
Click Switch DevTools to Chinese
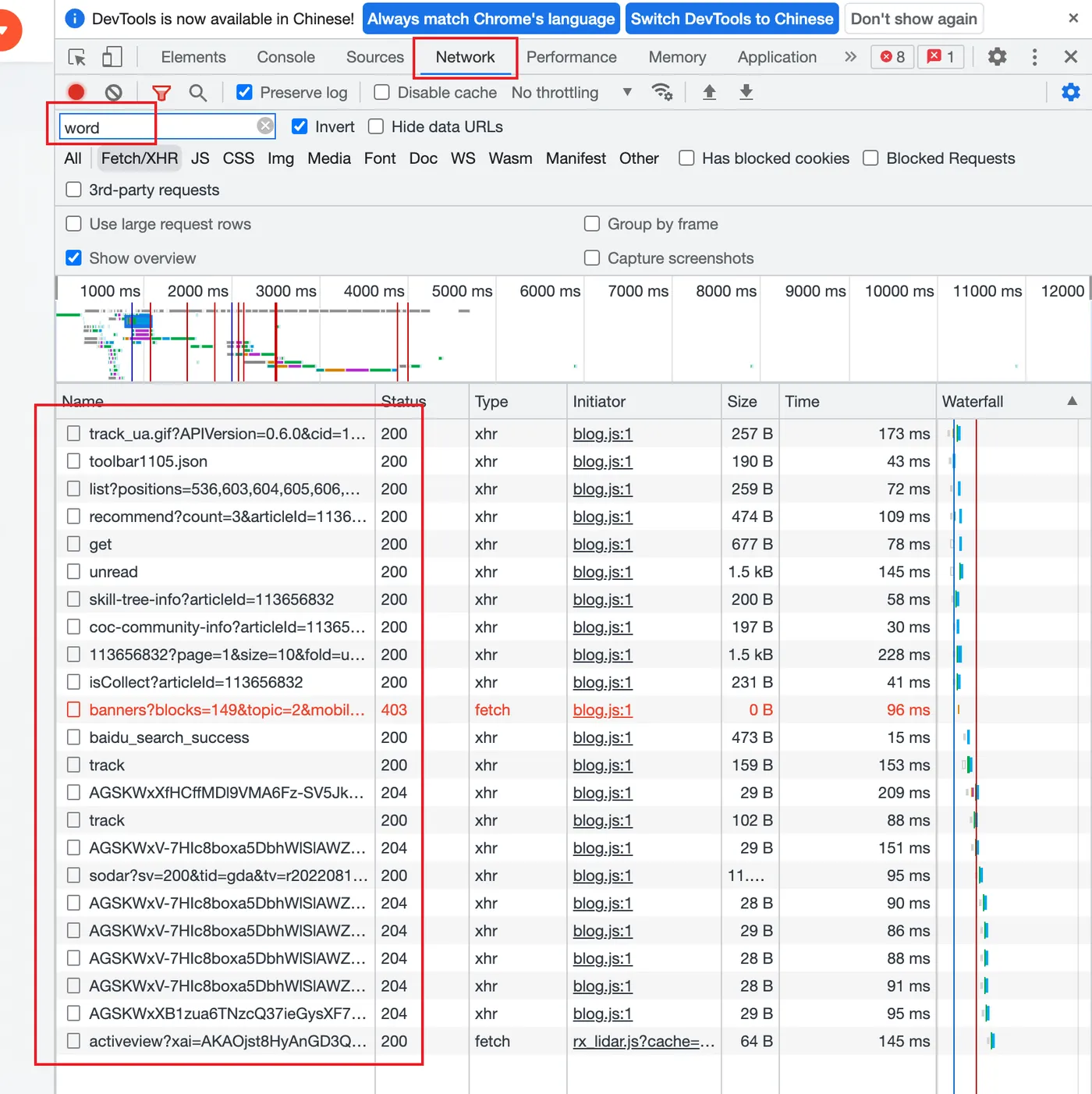(732, 19)
